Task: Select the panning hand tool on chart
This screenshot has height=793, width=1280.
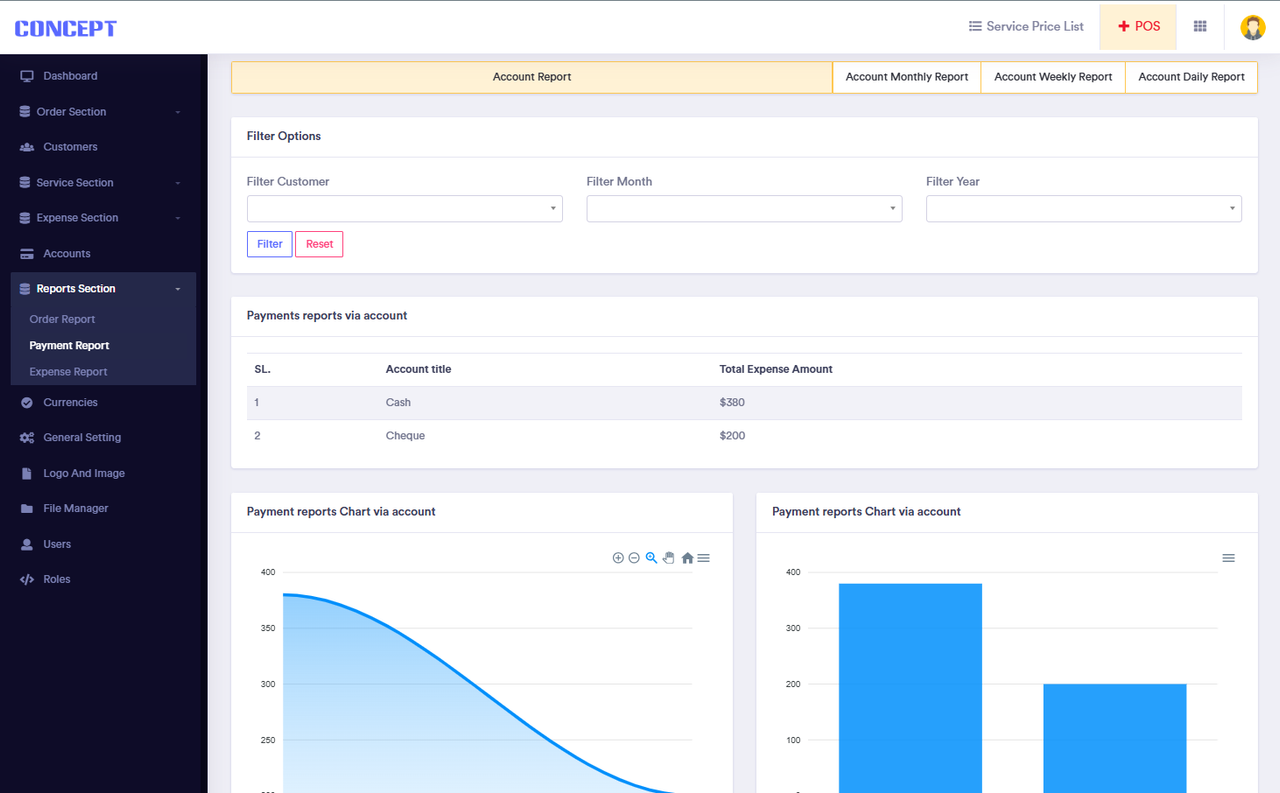Action: point(669,558)
